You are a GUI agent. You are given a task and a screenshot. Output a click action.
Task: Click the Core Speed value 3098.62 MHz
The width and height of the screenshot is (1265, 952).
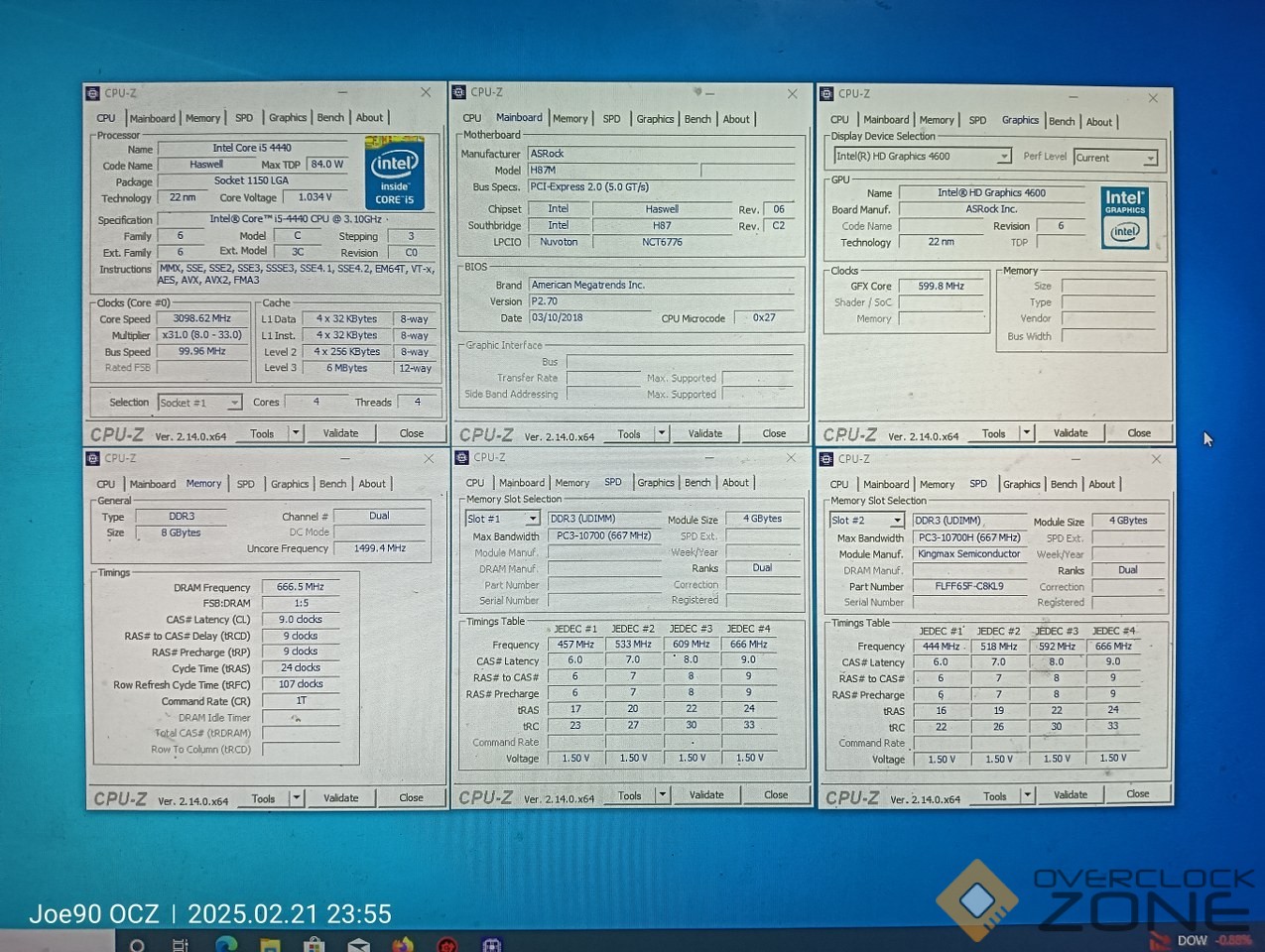pyautogui.click(x=201, y=318)
